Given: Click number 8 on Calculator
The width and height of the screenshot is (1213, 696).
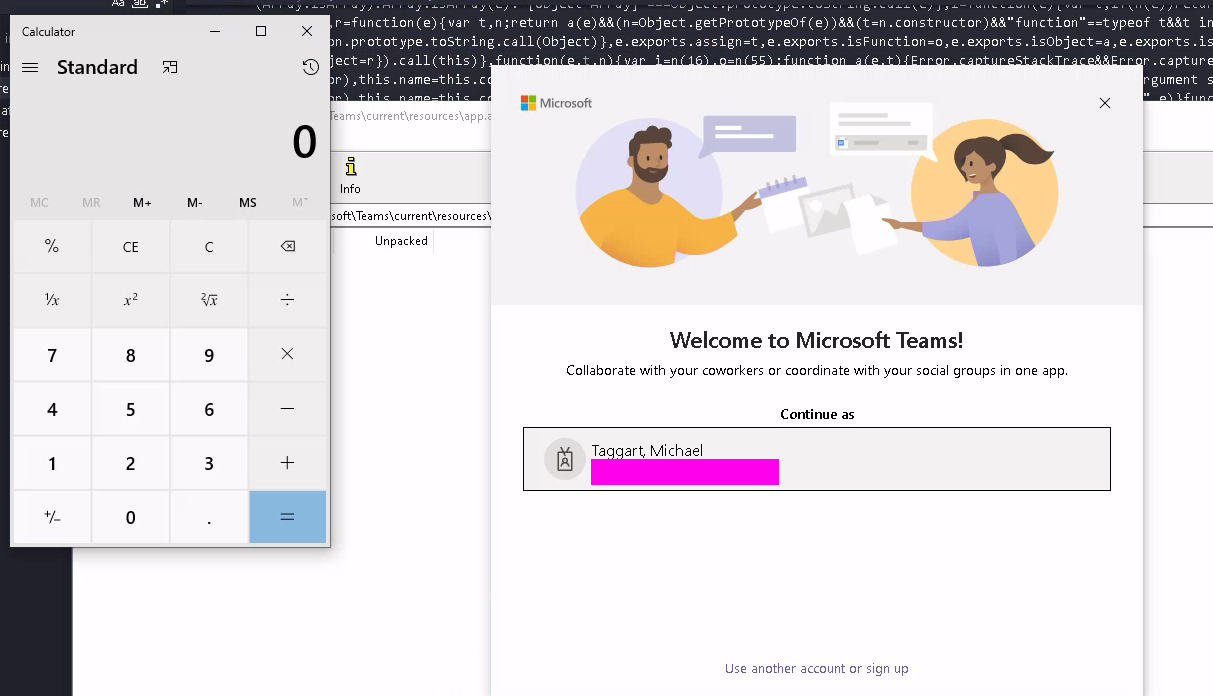Looking at the screenshot, I should coord(131,354).
